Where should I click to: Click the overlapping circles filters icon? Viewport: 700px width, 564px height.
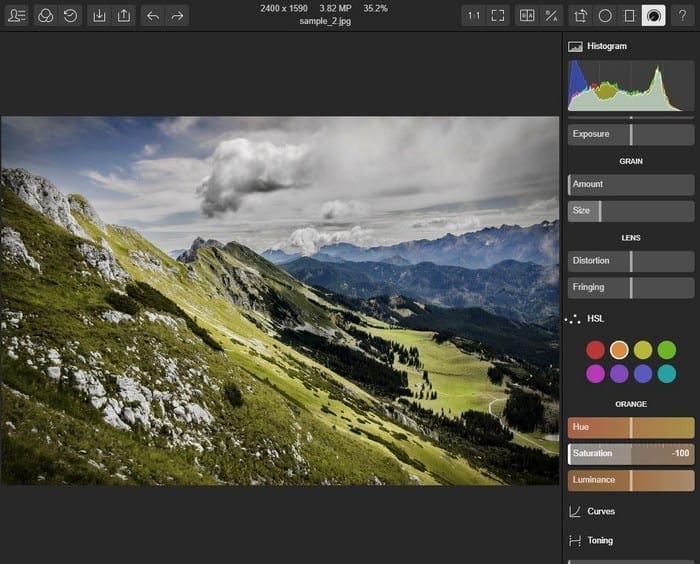pyautogui.click(x=46, y=16)
